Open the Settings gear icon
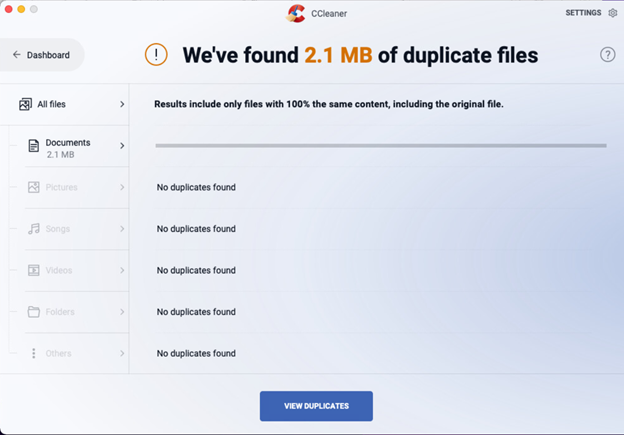 tap(613, 13)
